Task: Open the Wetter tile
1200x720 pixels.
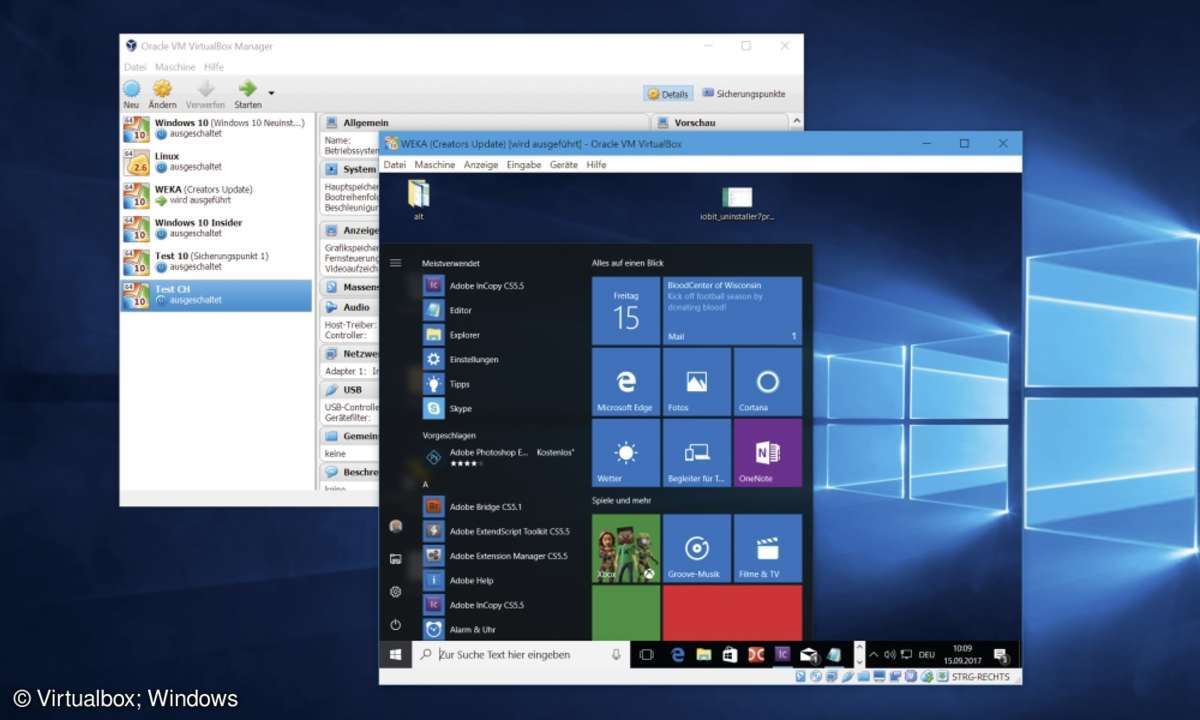Action: [x=626, y=453]
